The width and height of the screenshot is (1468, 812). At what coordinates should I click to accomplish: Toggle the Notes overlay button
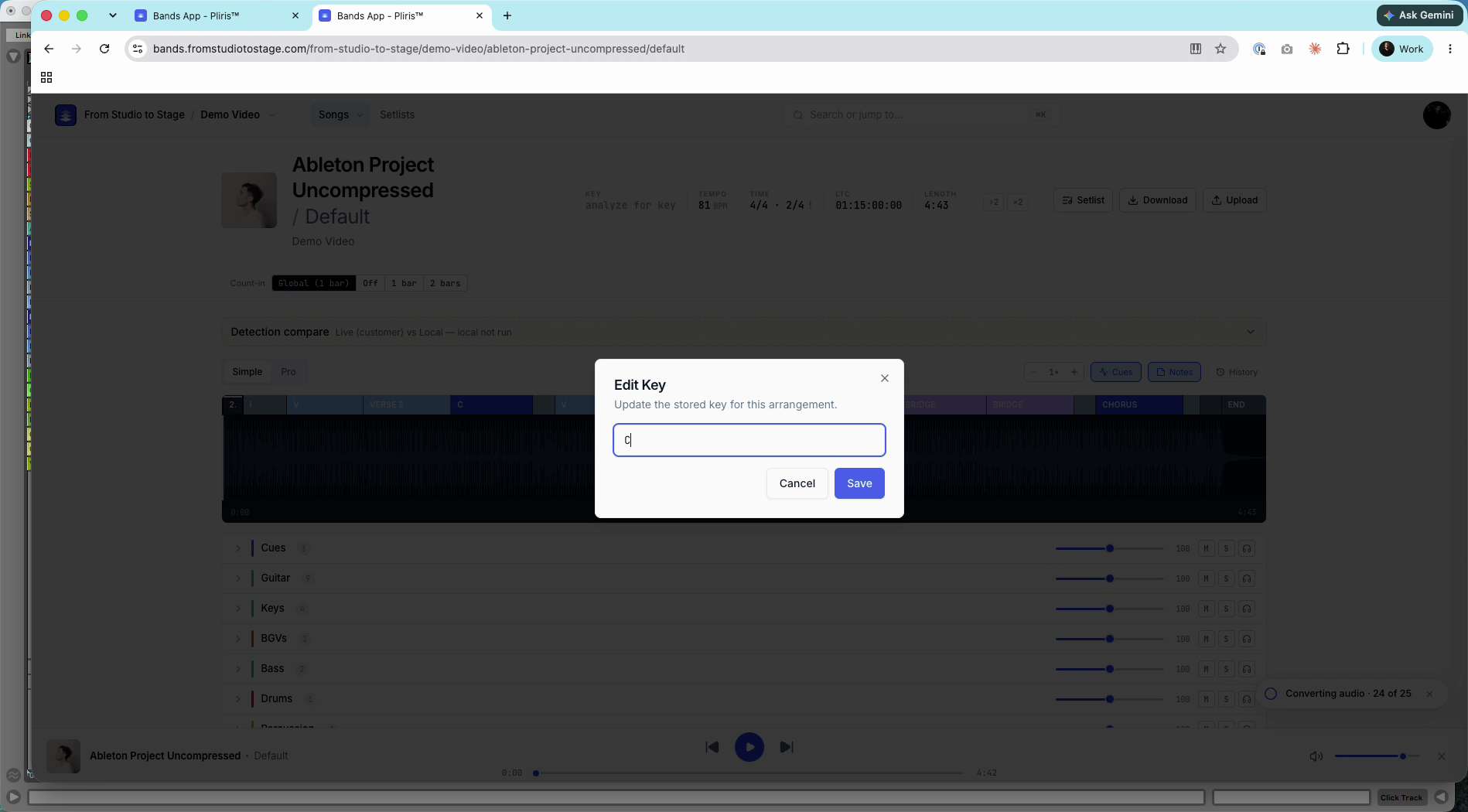coord(1174,372)
